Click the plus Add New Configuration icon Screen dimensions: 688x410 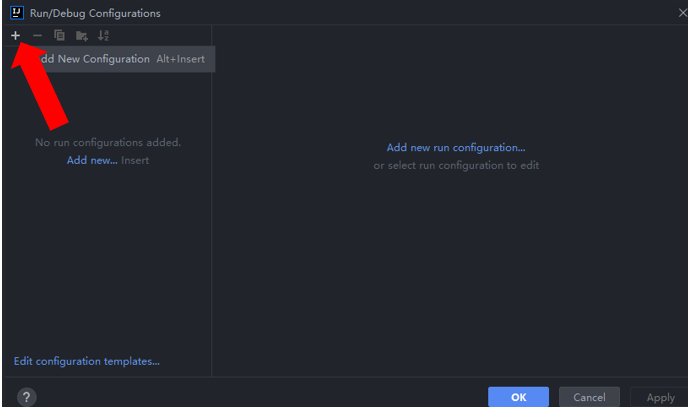[x=15, y=35]
